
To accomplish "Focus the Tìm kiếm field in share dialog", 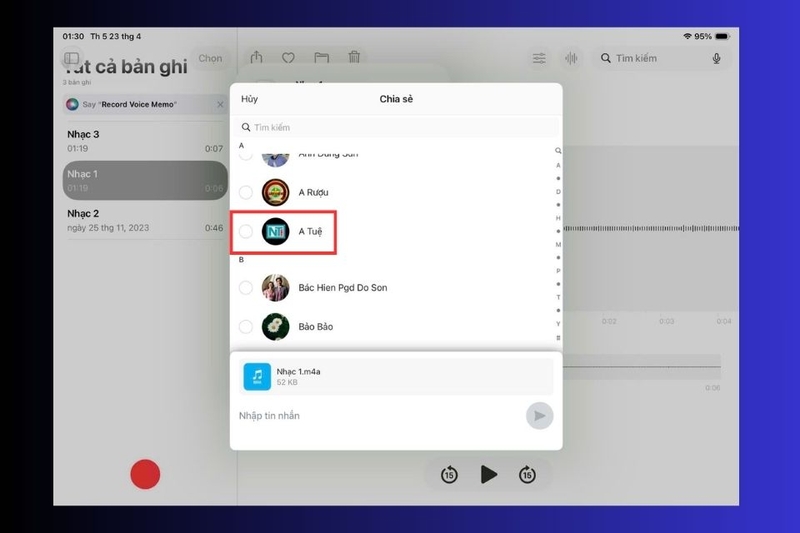I will pyautogui.click(x=396, y=128).
